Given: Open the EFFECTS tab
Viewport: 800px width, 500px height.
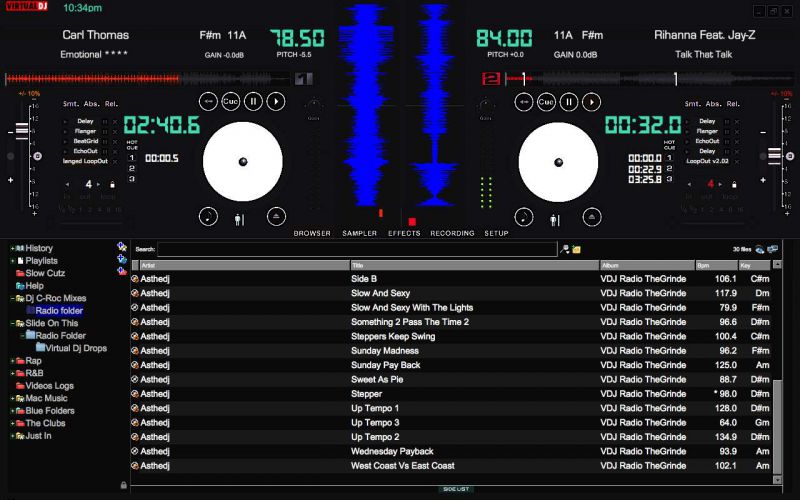Looking at the screenshot, I should (x=404, y=233).
